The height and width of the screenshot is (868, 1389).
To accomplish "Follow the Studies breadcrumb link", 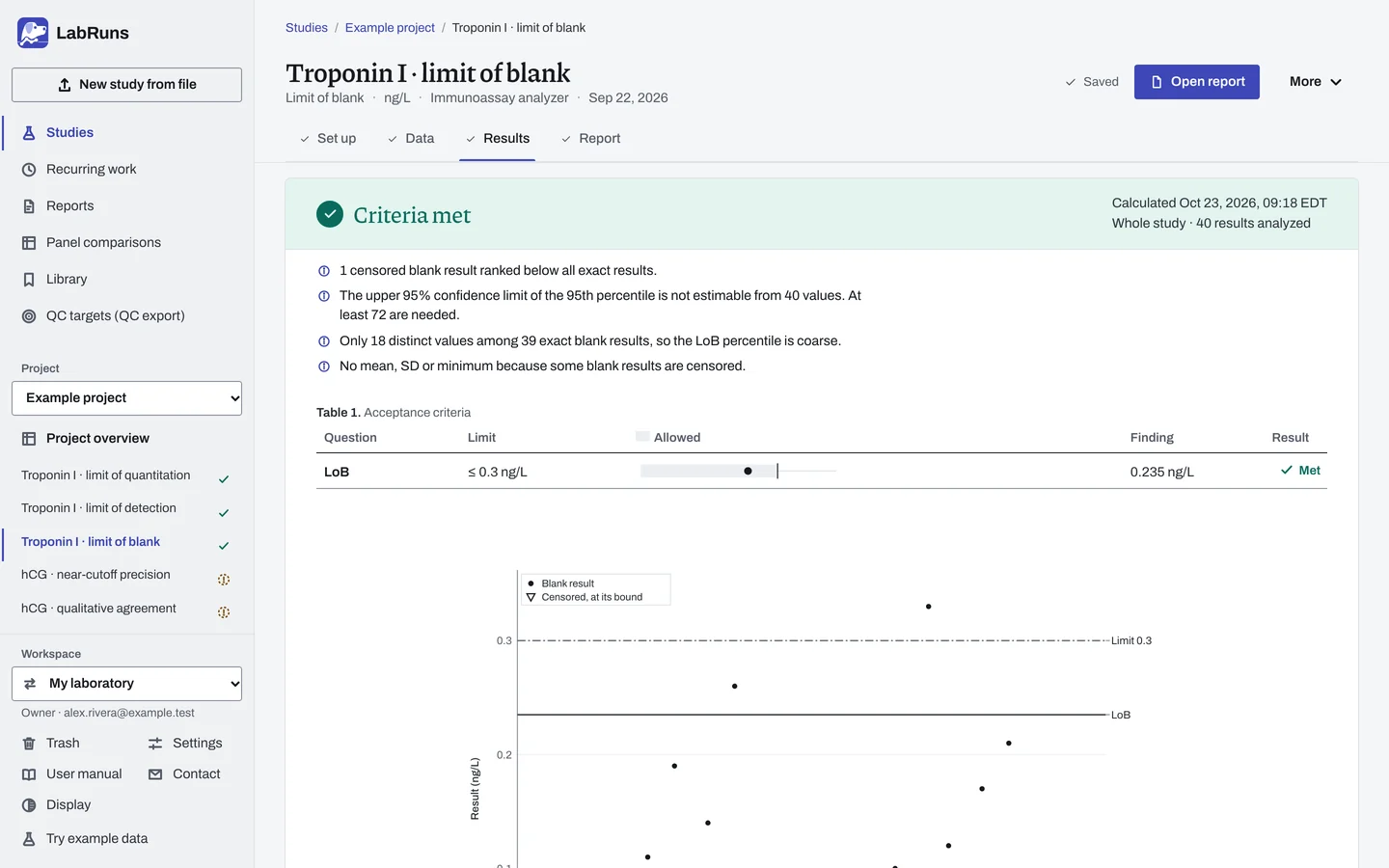I will pos(307,28).
